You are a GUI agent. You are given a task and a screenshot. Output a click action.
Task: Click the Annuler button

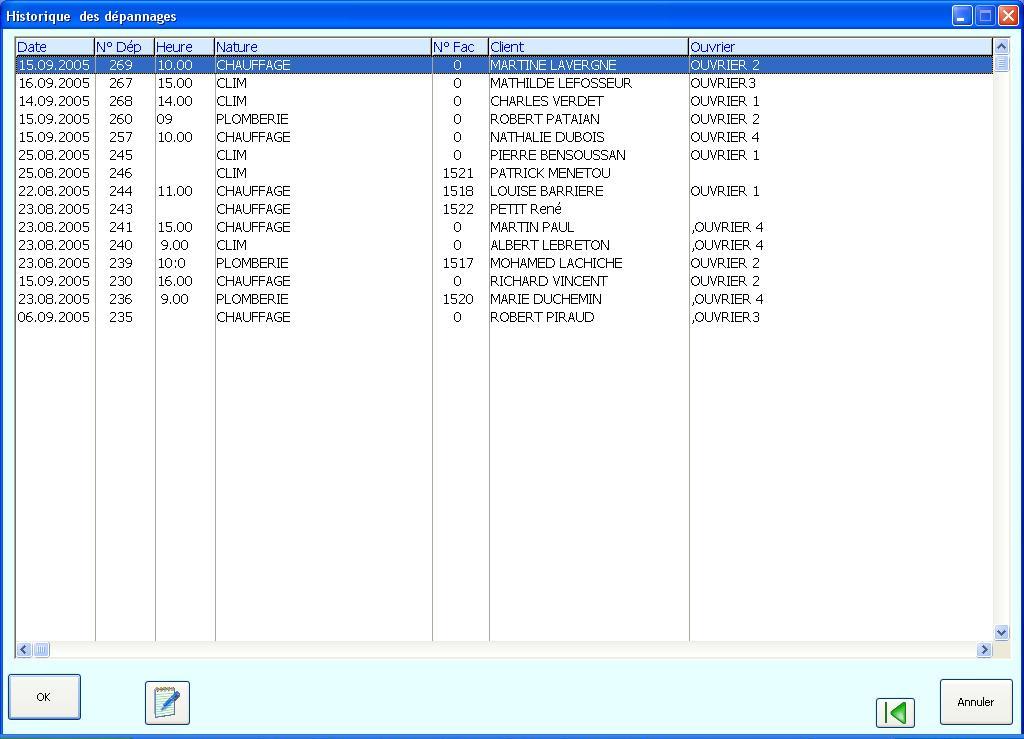(975, 702)
